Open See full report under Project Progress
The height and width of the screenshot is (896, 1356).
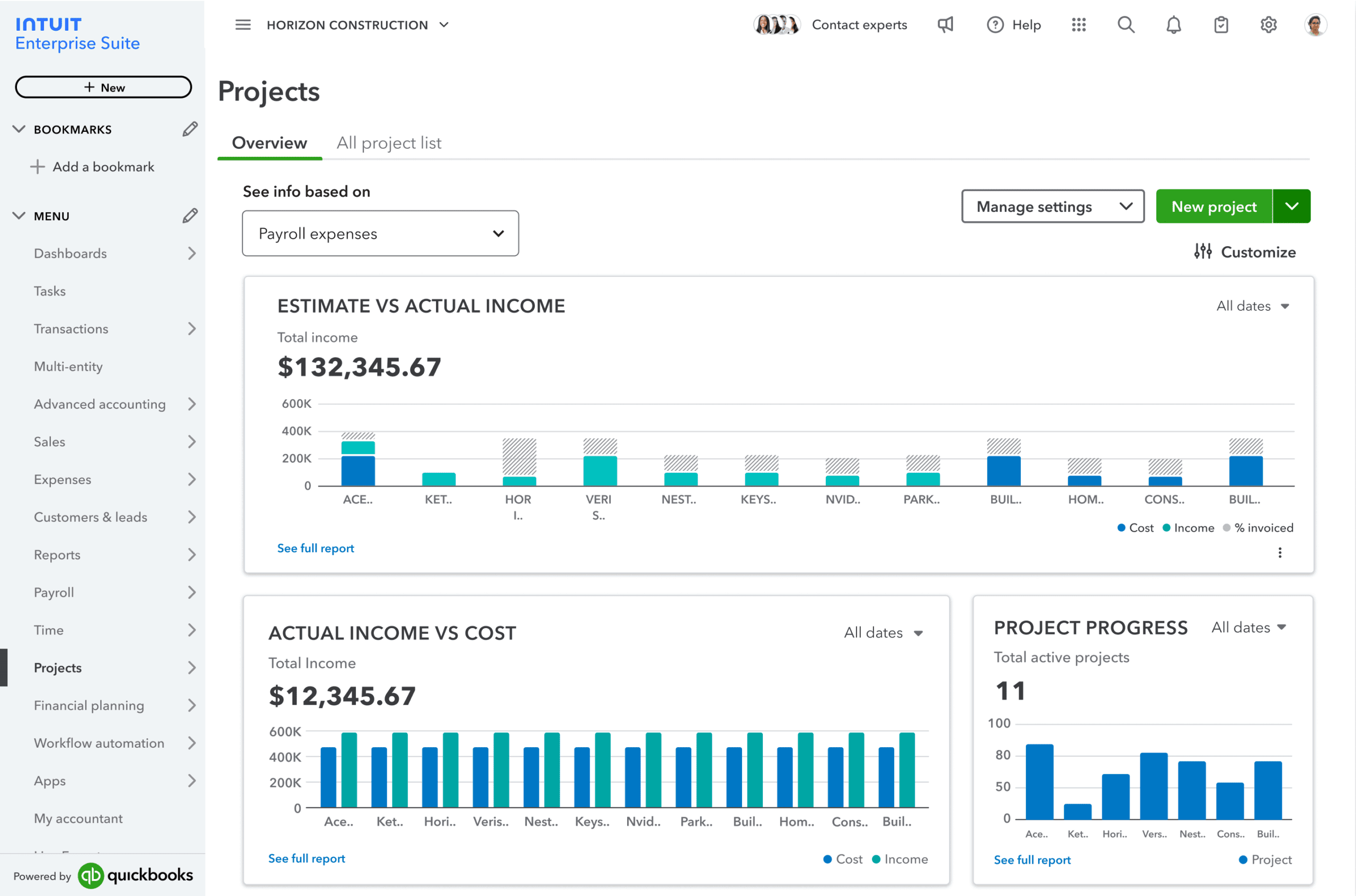pyautogui.click(x=1031, y=859)
